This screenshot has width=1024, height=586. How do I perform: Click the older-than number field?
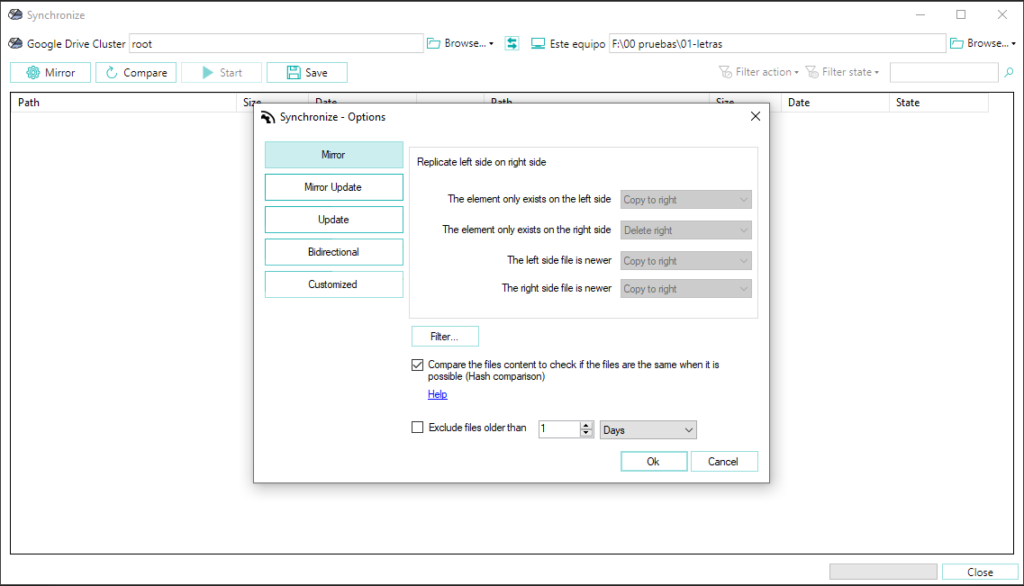559,429
